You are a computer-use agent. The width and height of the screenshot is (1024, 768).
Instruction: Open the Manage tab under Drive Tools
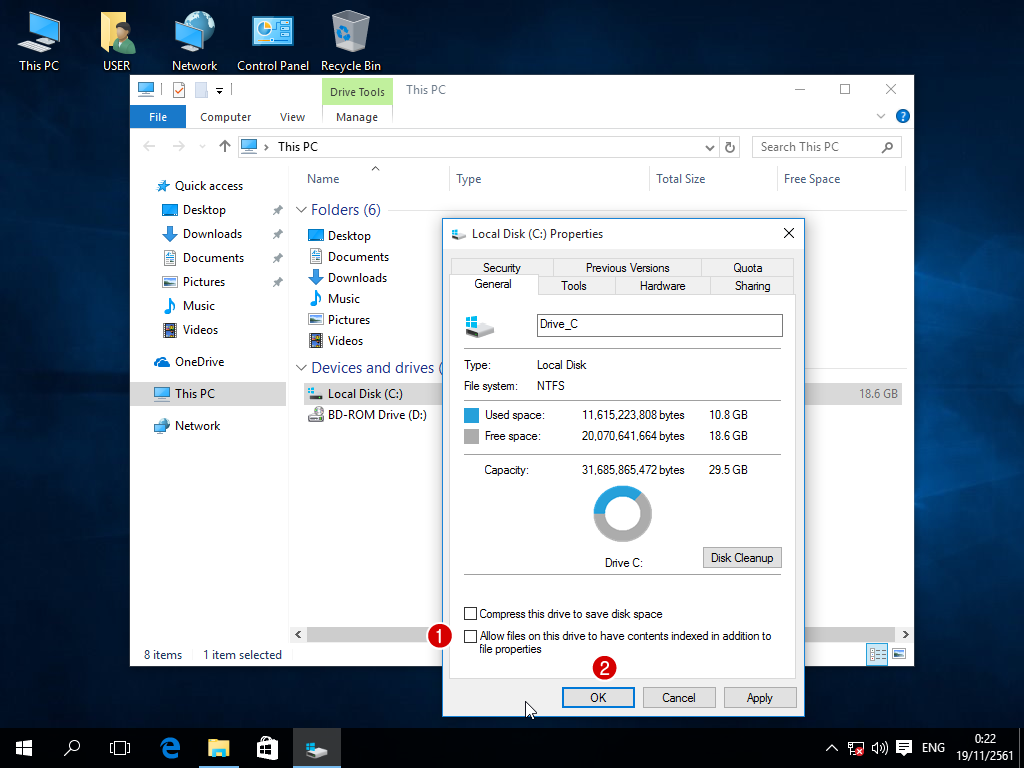pyautogui.click(x=357, y=117)
